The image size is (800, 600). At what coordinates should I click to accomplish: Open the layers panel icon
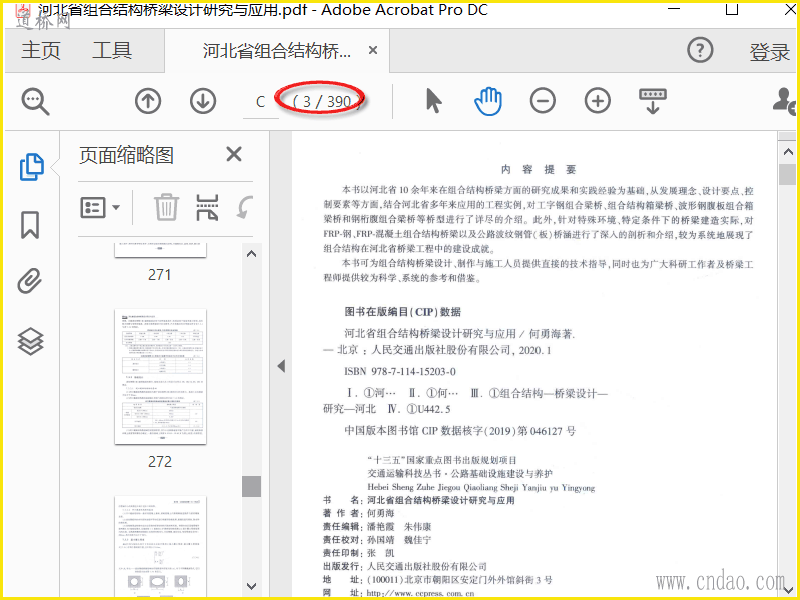pos(30,341)
